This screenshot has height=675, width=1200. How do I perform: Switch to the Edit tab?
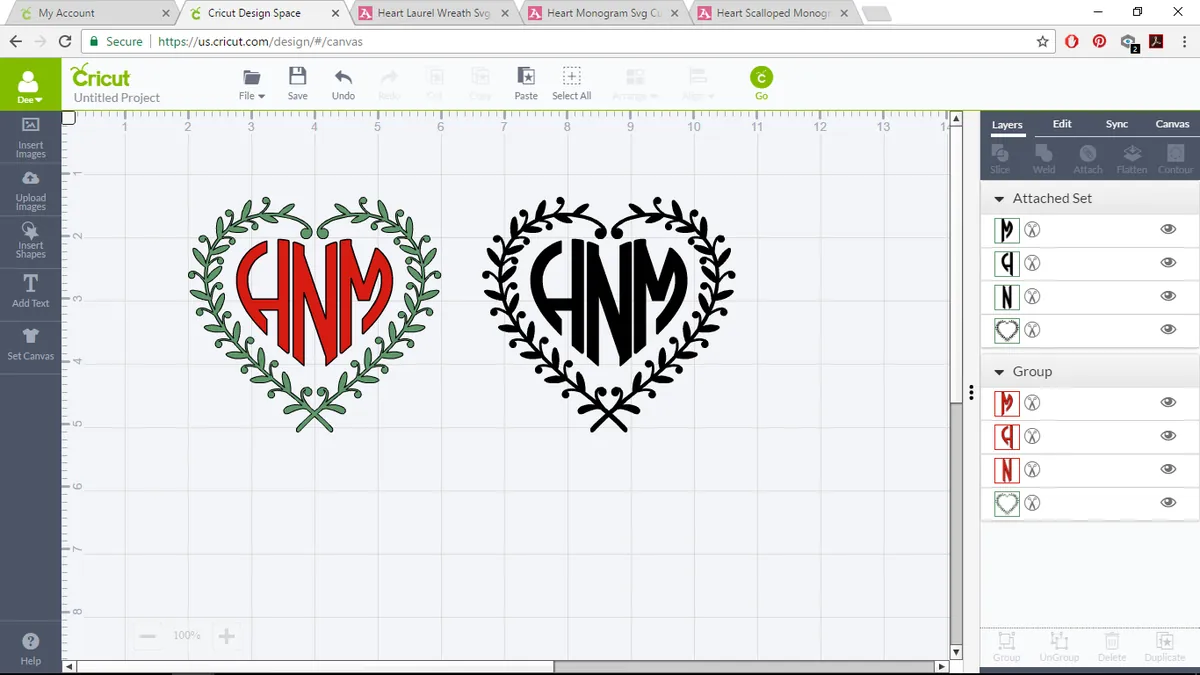(1062, 124)
